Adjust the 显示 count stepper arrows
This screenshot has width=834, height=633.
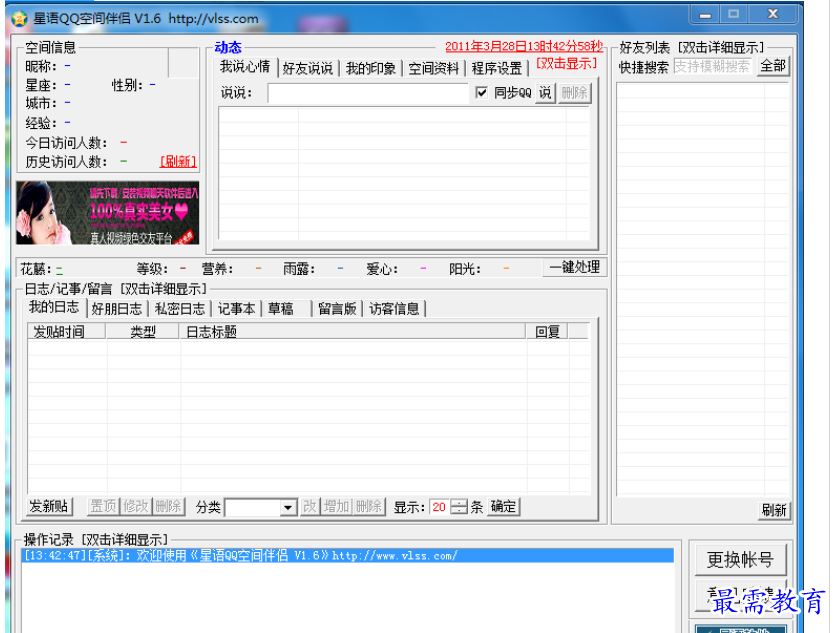click(458, 507)
